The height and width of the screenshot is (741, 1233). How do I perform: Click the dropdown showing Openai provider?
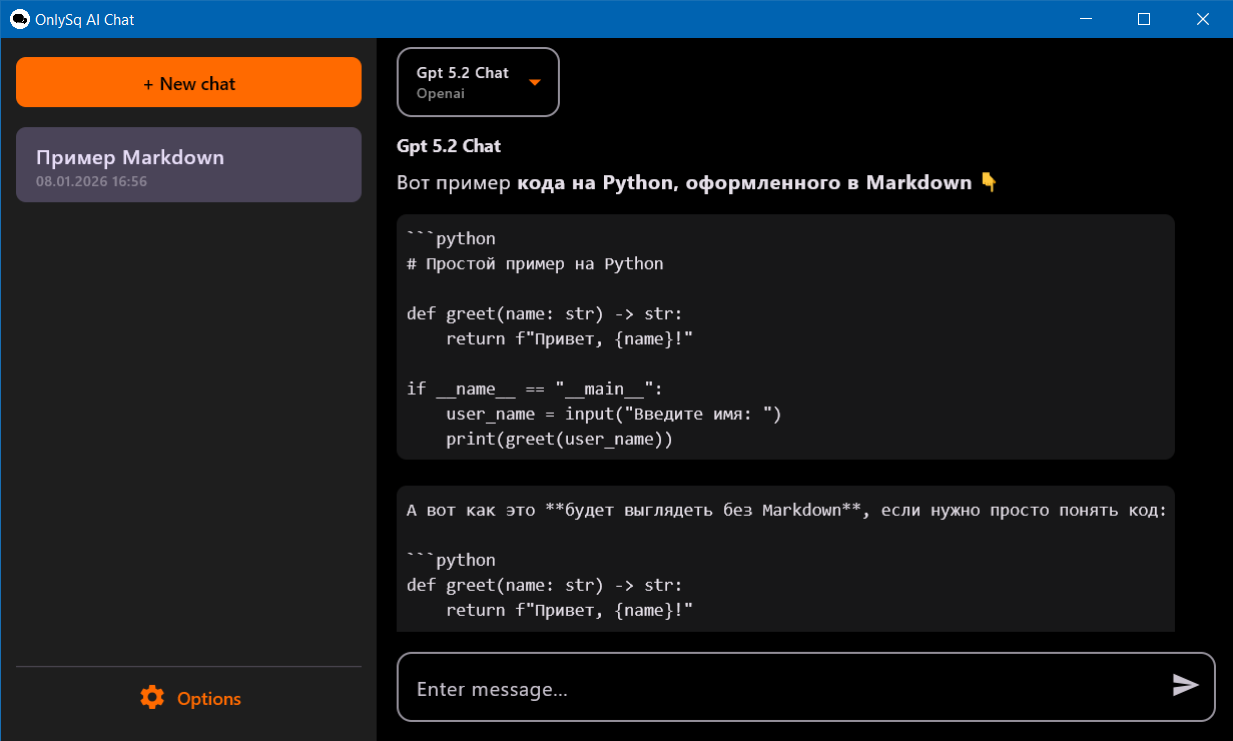pos(477,81)
